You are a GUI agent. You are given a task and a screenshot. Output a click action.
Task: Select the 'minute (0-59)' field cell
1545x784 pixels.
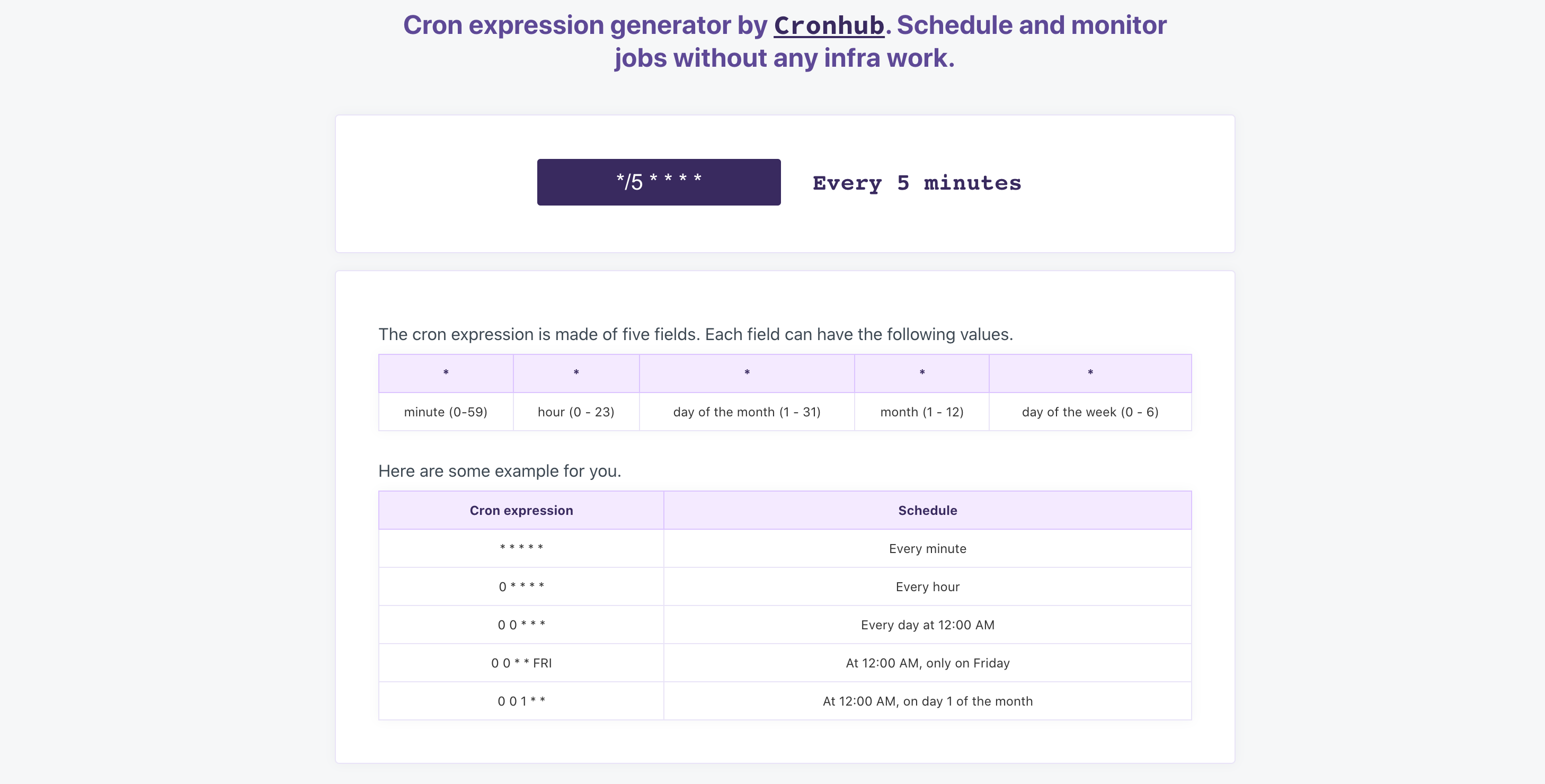pos(445,412)
